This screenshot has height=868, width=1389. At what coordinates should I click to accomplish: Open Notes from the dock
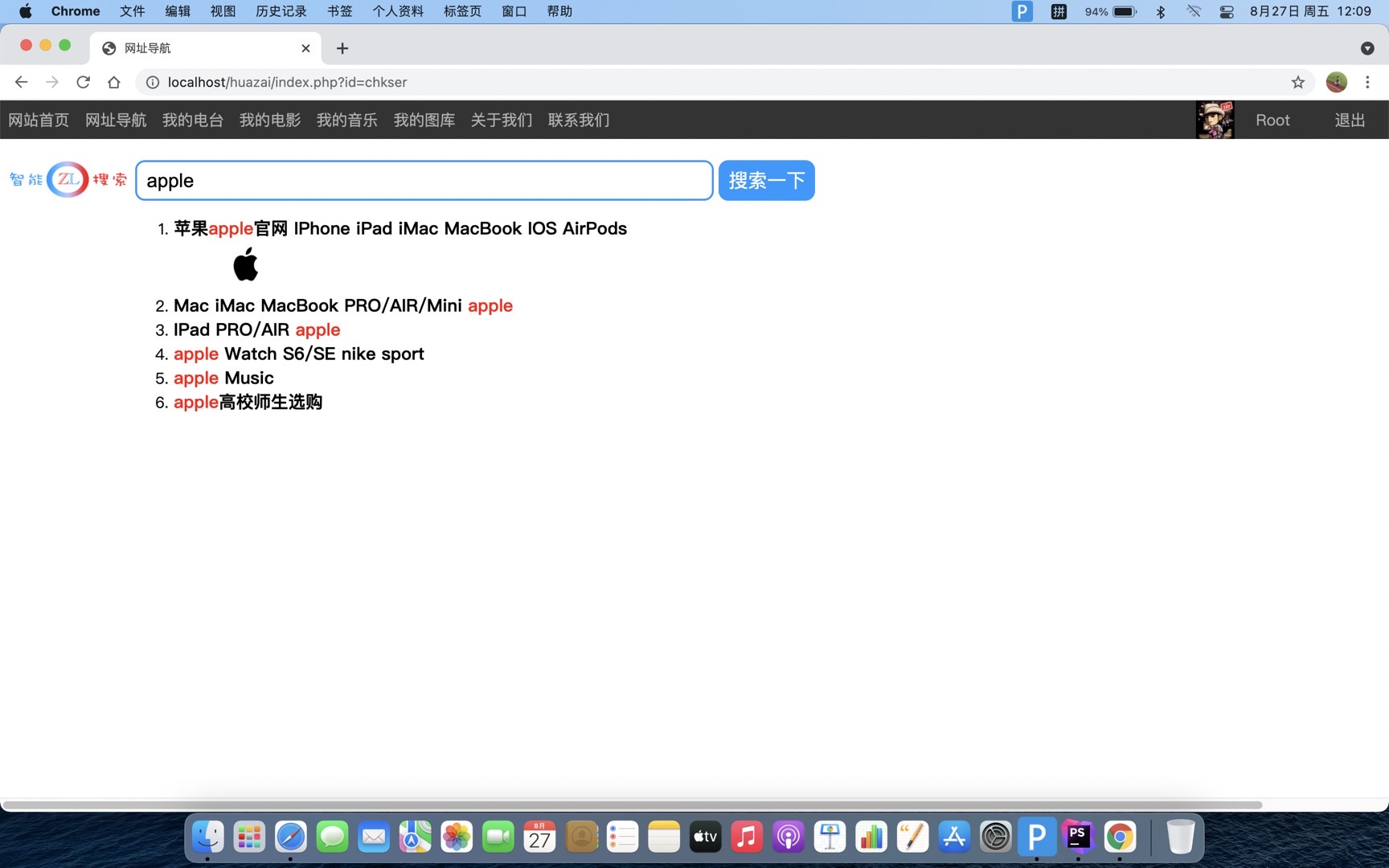(664, 837)
